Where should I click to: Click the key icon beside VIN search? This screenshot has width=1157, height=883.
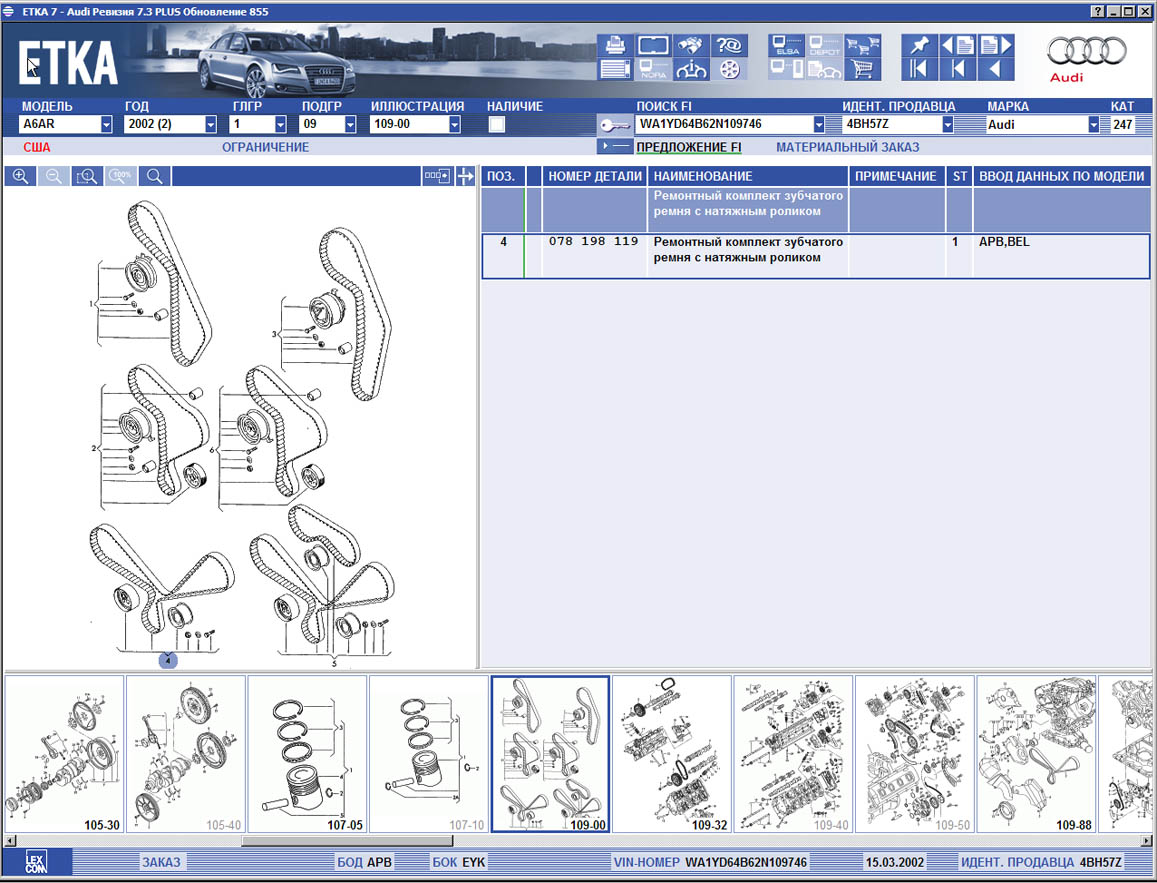(x=614, y=125)
